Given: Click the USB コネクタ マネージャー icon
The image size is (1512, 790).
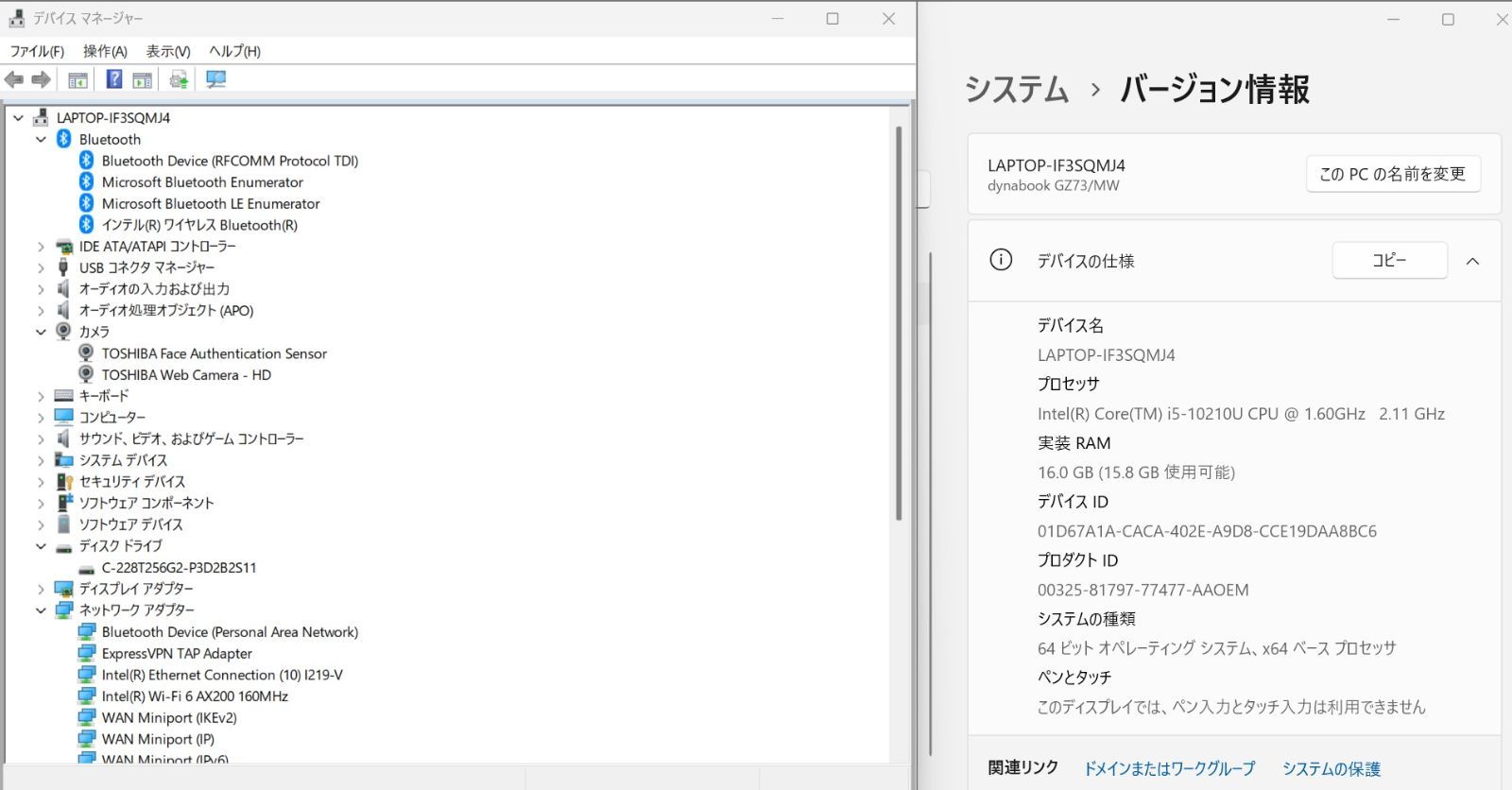Looking at the screenshot, I should 63,267.
